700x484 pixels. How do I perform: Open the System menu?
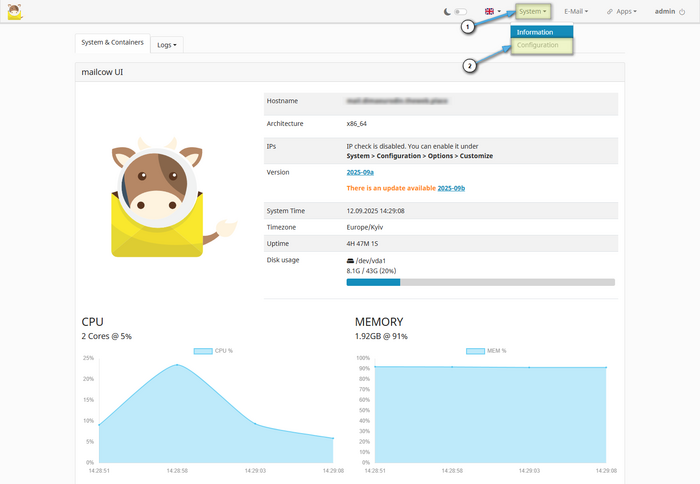point(533,12)
